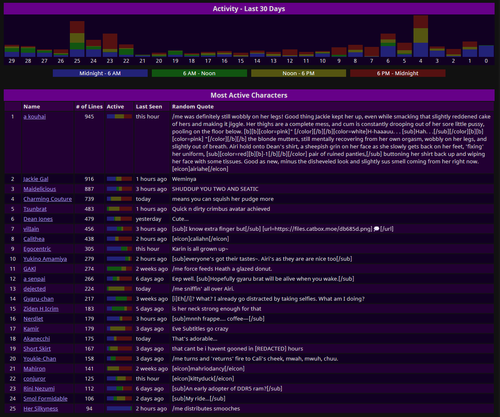Click the 'Weminya' quote text
500x417 pixels.
(x=184, y=179)
